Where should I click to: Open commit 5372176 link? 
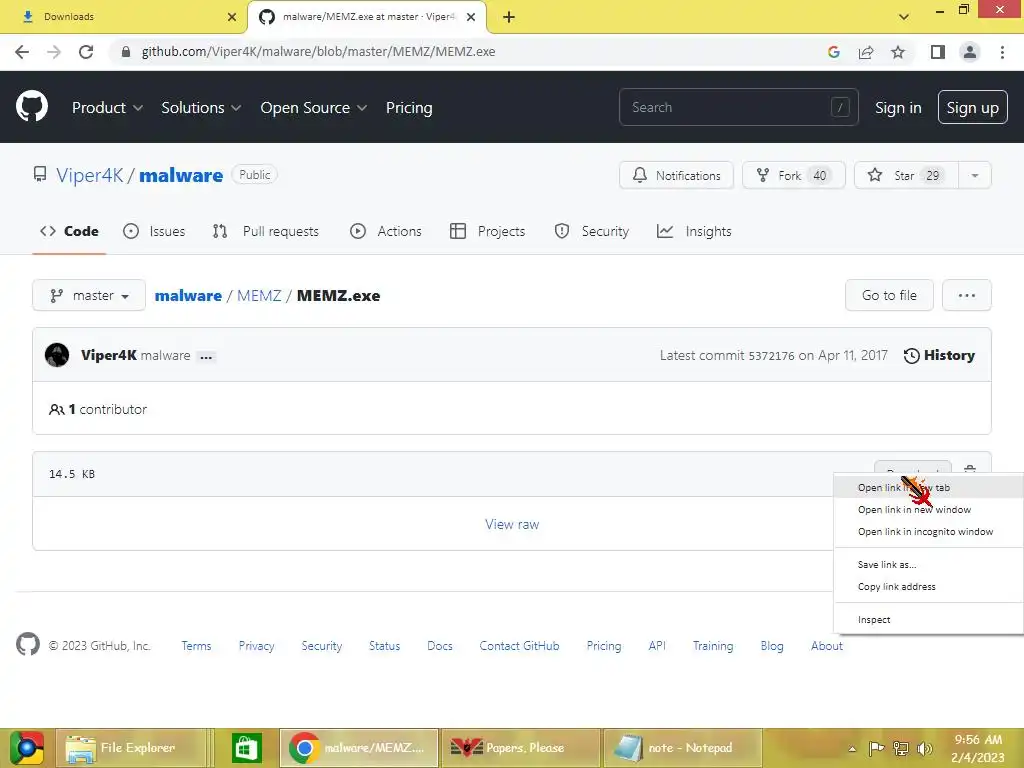771,356
